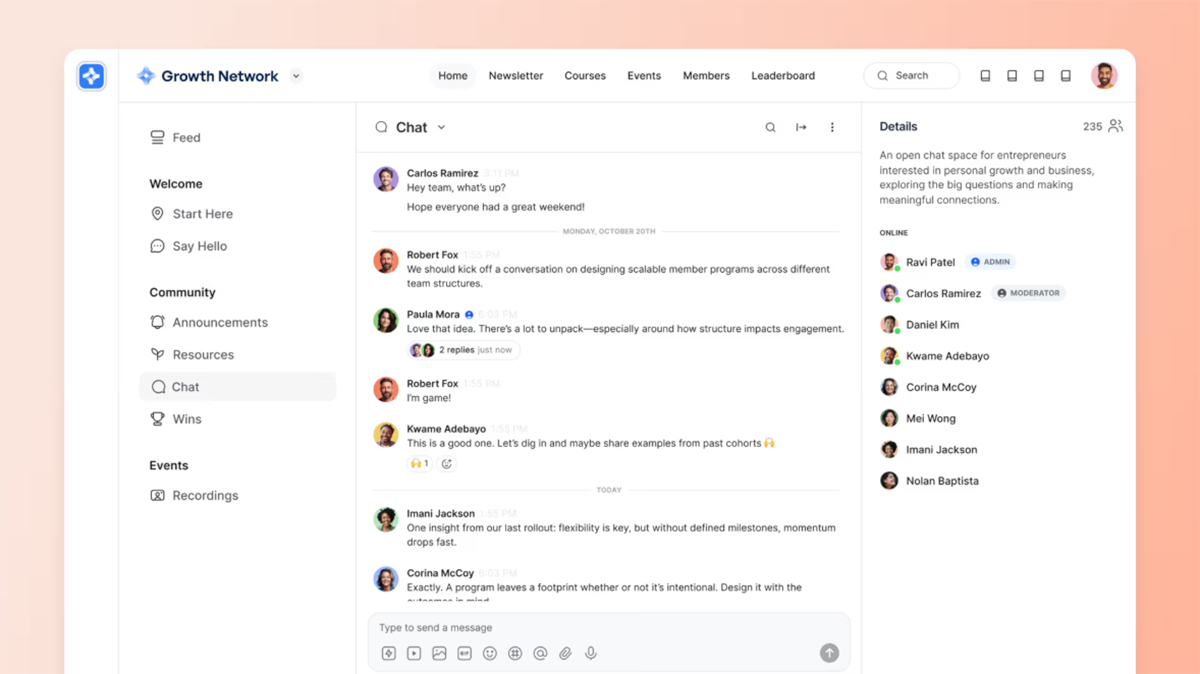1200x674 pixels.
Task: Open the 235 members count list
Action: (1102, 126)
